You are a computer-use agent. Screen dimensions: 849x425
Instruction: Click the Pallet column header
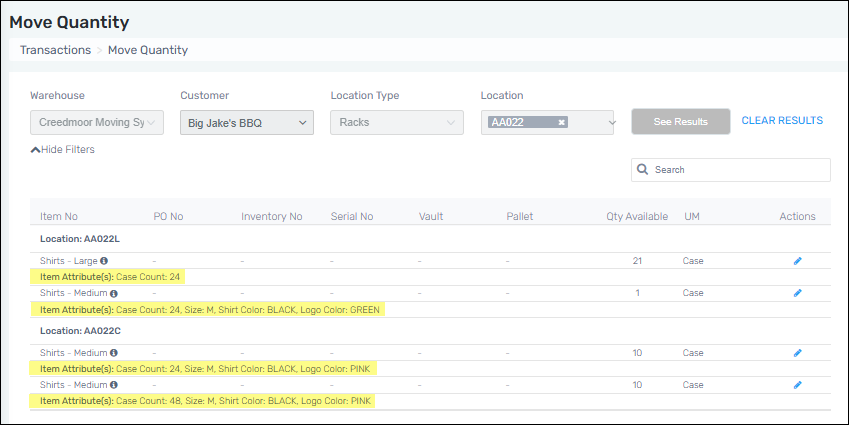520,216
